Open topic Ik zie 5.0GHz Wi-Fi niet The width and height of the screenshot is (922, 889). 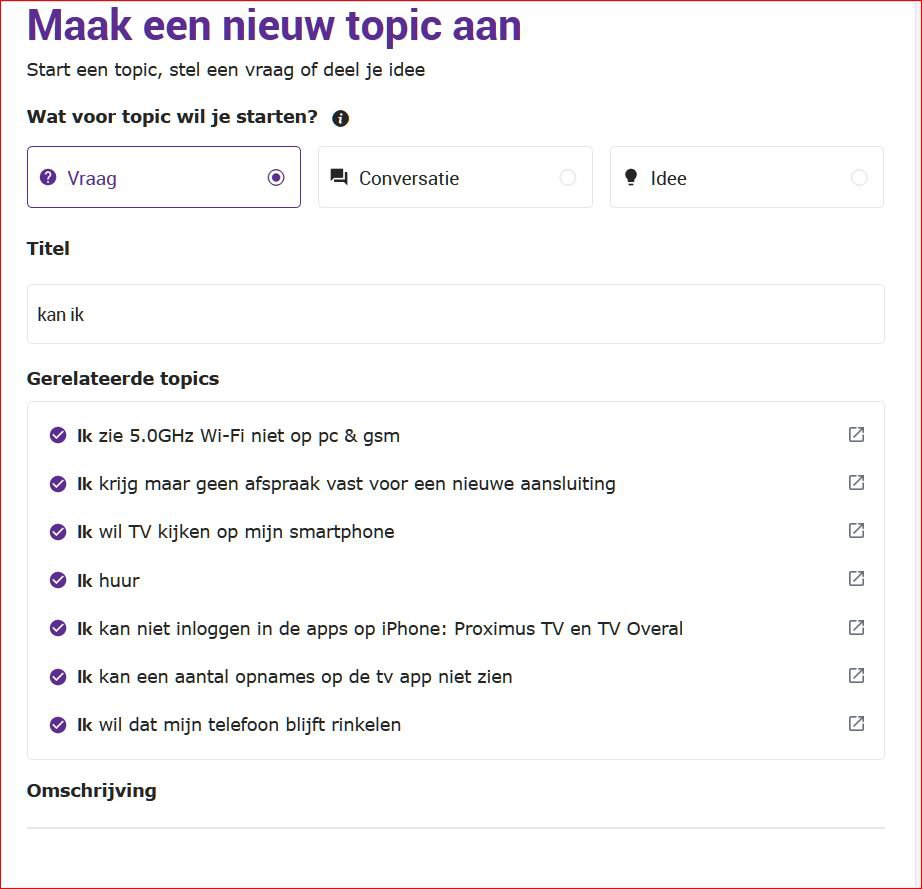click(x=238, y=436)
